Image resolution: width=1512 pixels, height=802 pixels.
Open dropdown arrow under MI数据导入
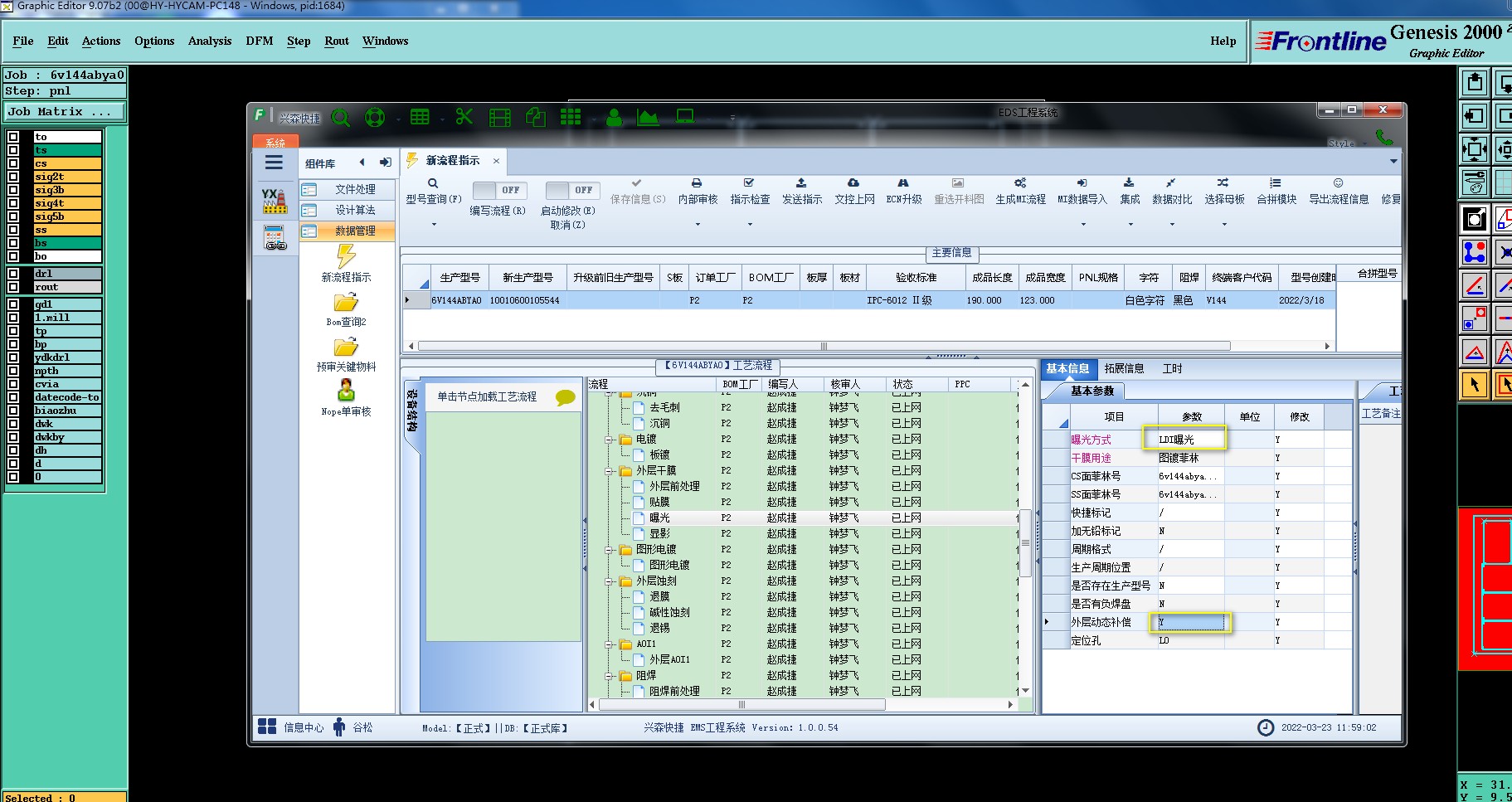1082,224
